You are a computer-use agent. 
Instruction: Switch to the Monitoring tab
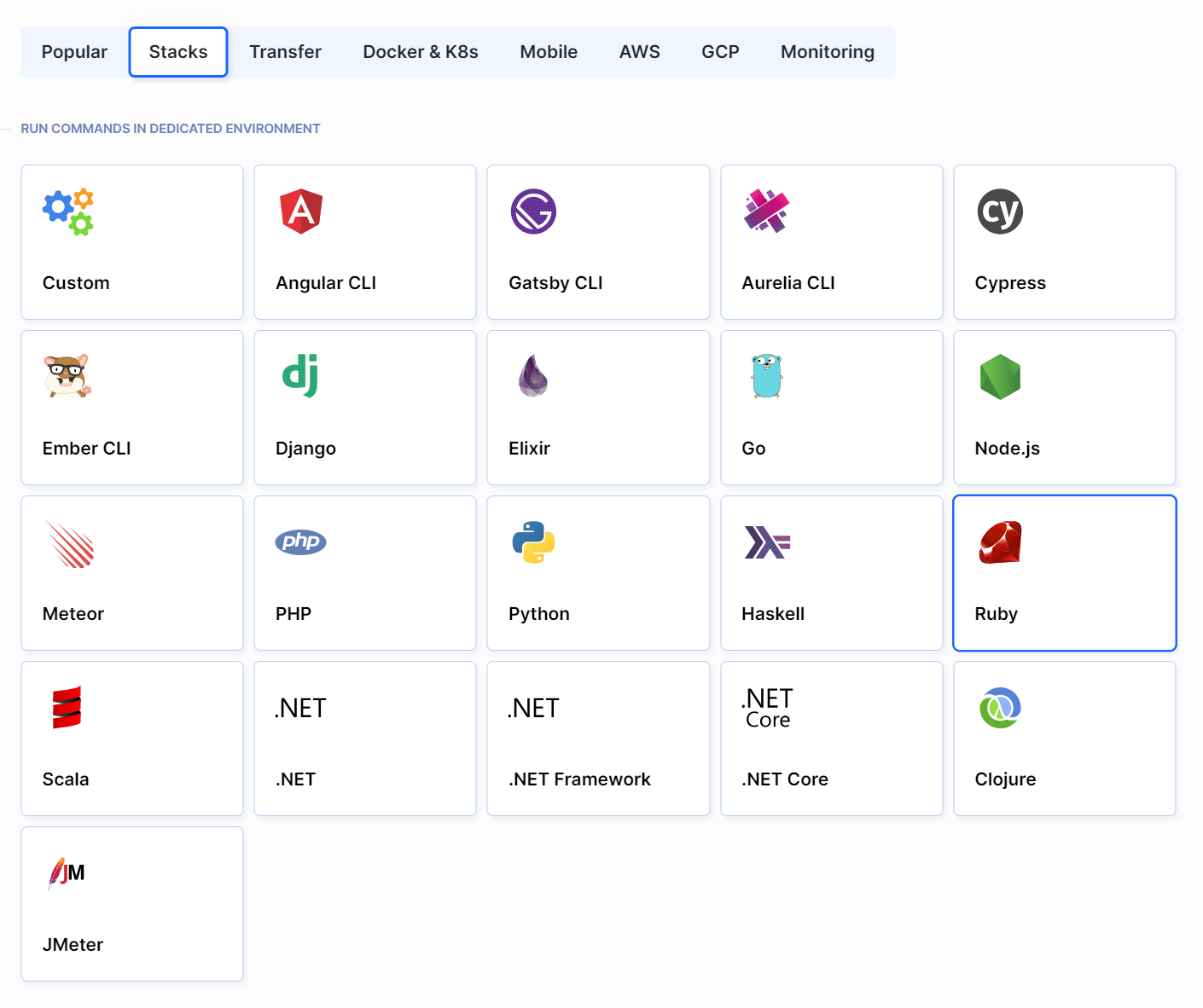tap(828, 52)
